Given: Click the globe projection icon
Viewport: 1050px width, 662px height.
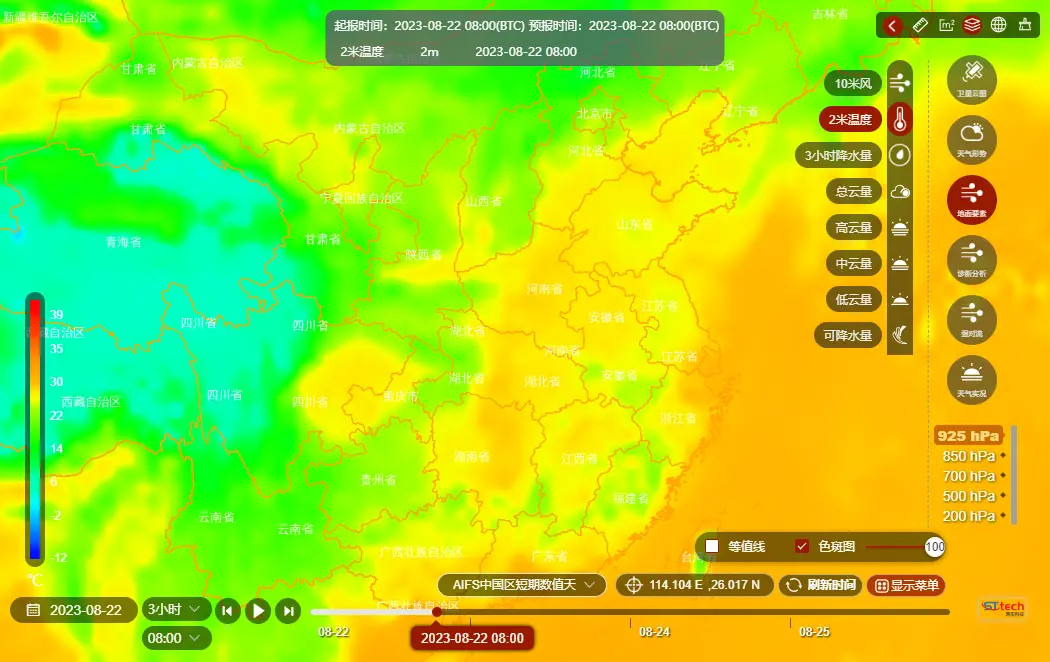Looking at the screenshot, I should [x=997, y=25].
